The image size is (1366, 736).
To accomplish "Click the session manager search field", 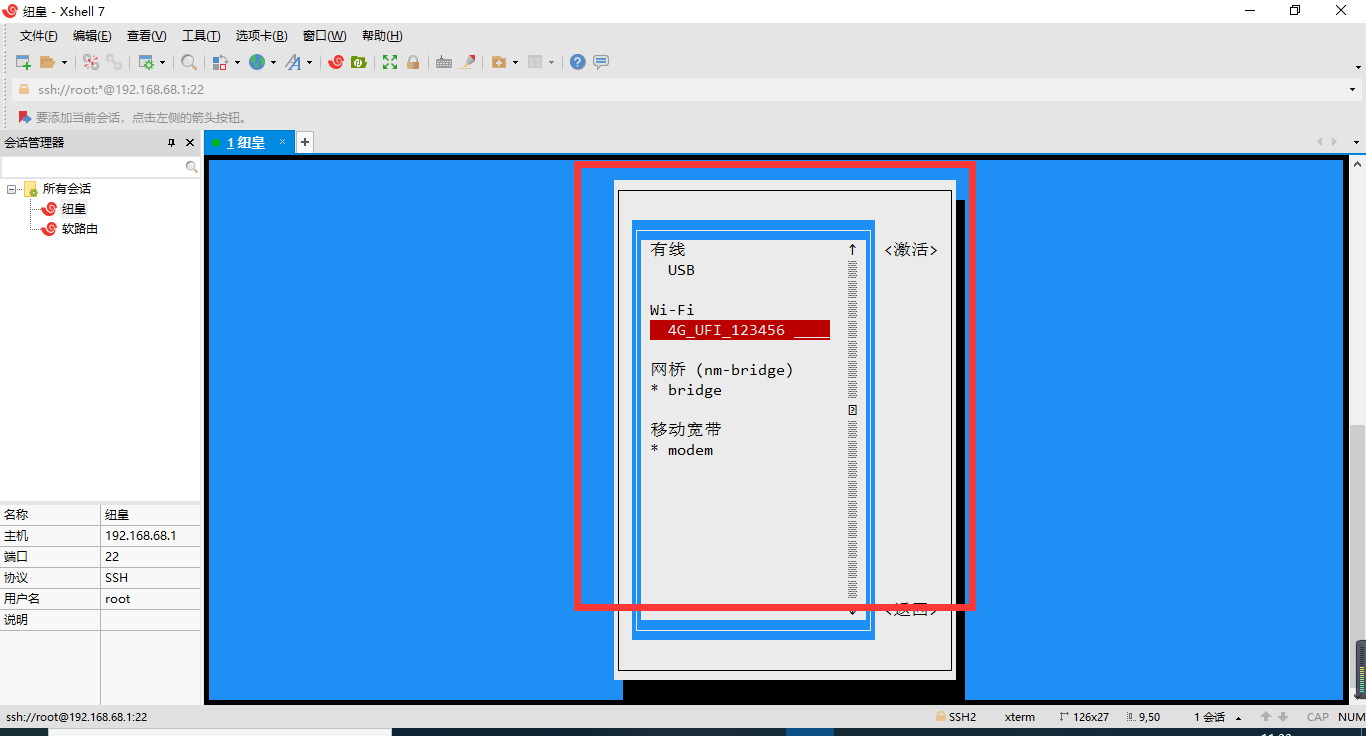I will 92,167.
